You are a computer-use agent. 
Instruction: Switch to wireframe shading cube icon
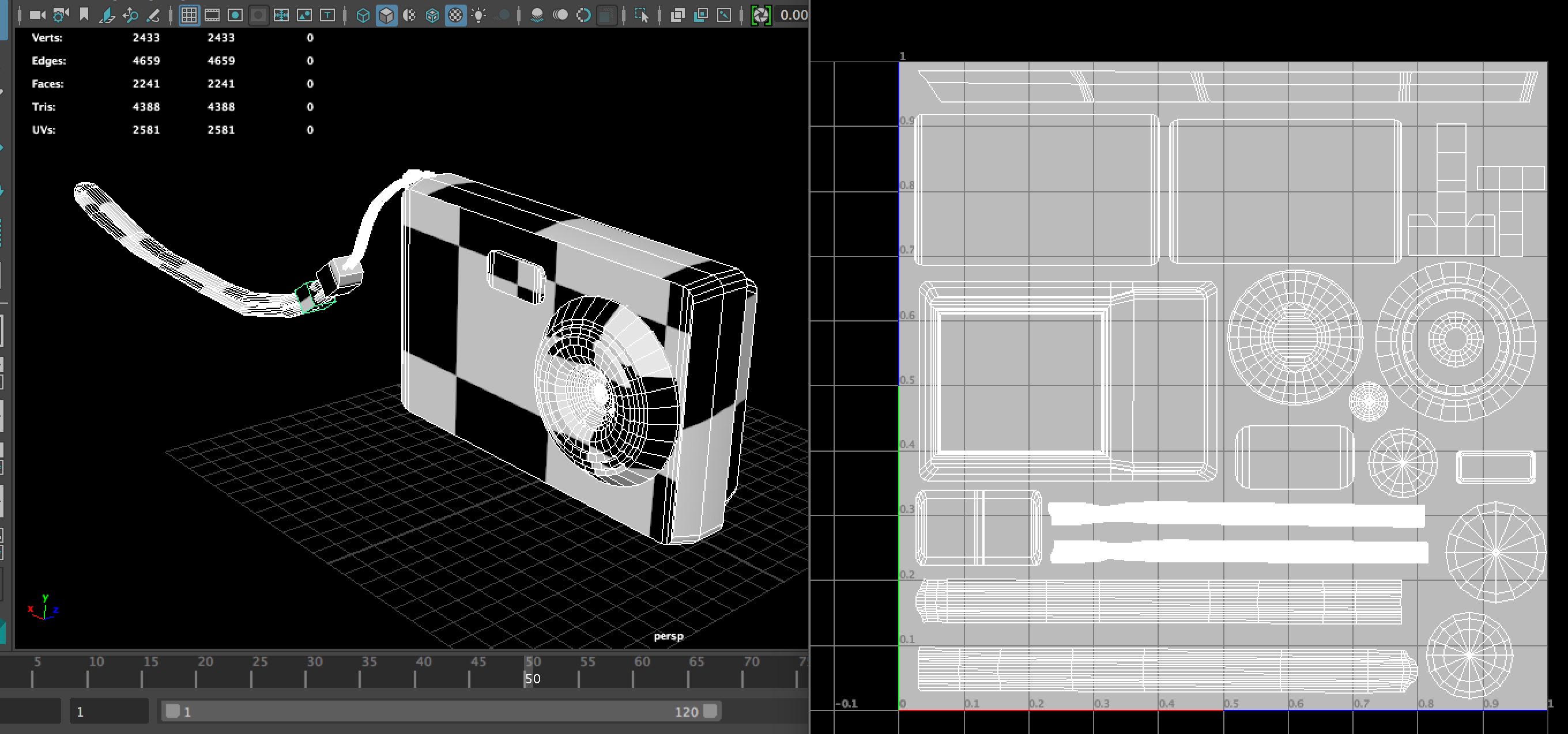pos(363,15)
